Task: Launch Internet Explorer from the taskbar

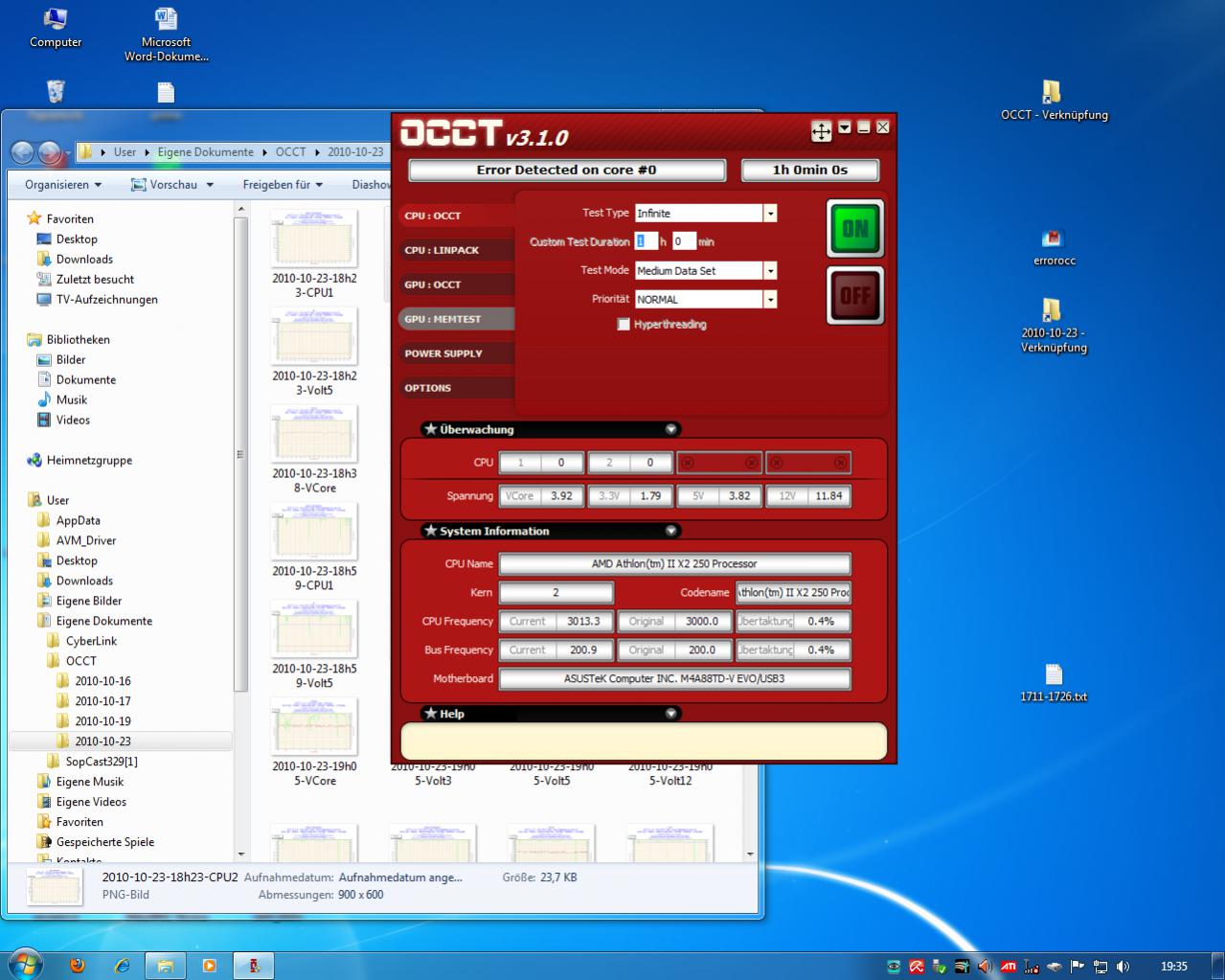Action: click(x=122, y=966)
